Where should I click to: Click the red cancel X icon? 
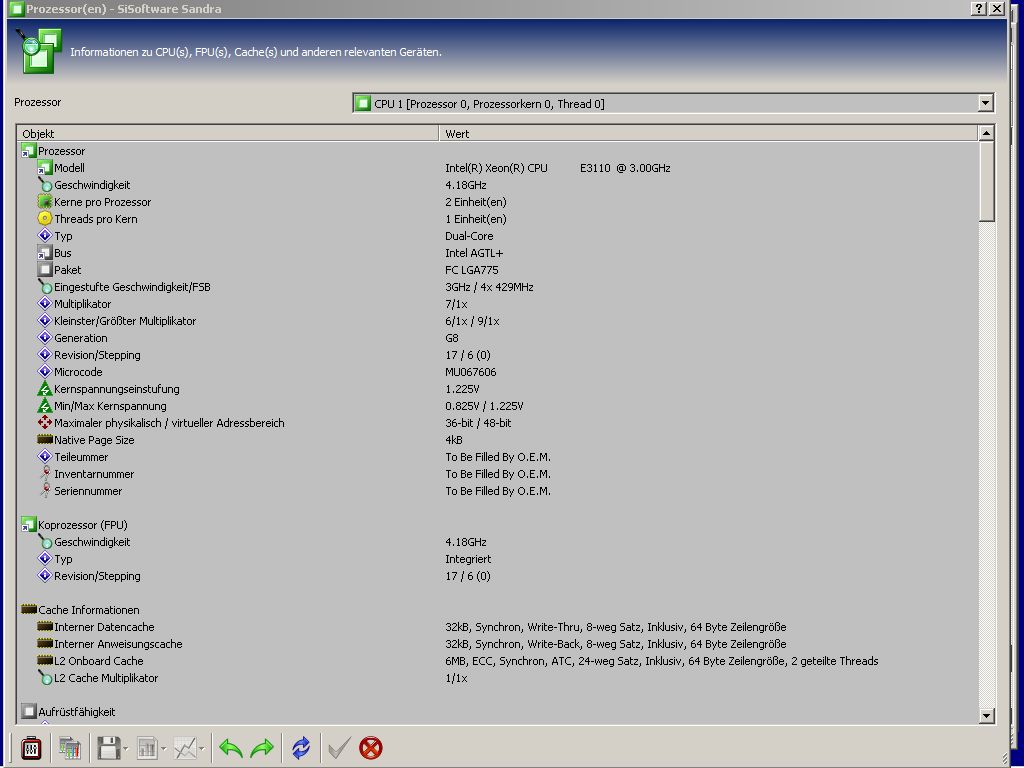click(x=371, y=748)
